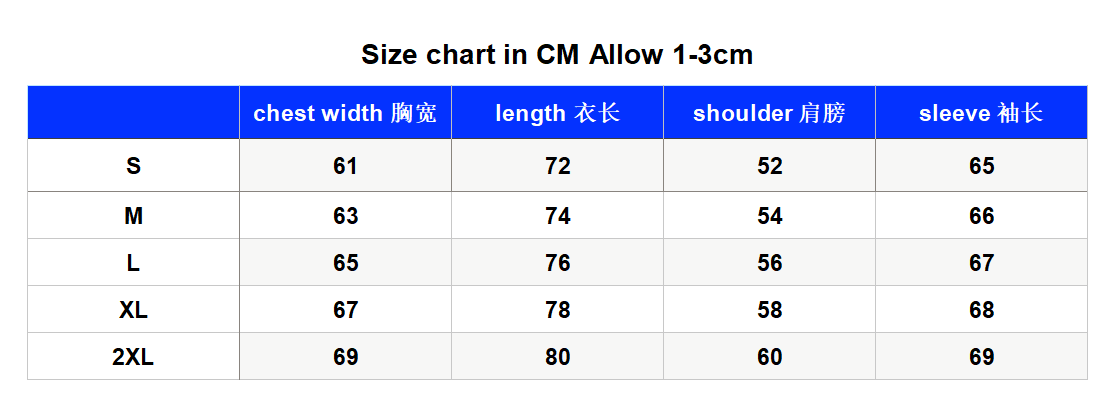1119x404 pixels.
Task: Click the 2XL size row label
Action: tap(133, 356)
